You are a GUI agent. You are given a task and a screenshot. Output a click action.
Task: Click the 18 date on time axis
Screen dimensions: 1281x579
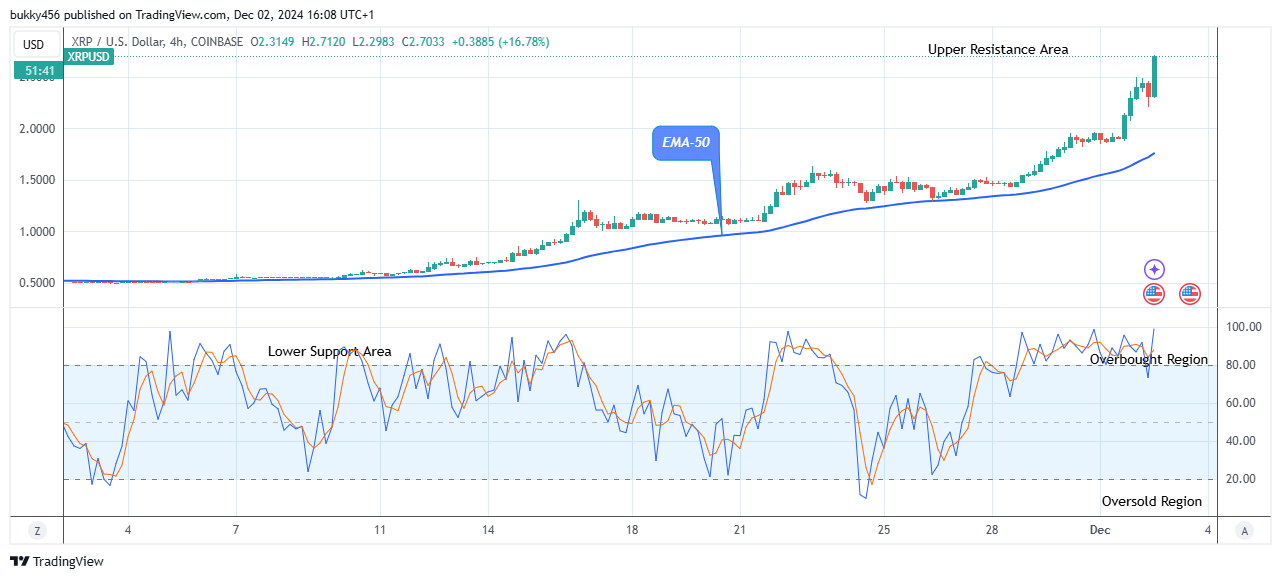632,529
